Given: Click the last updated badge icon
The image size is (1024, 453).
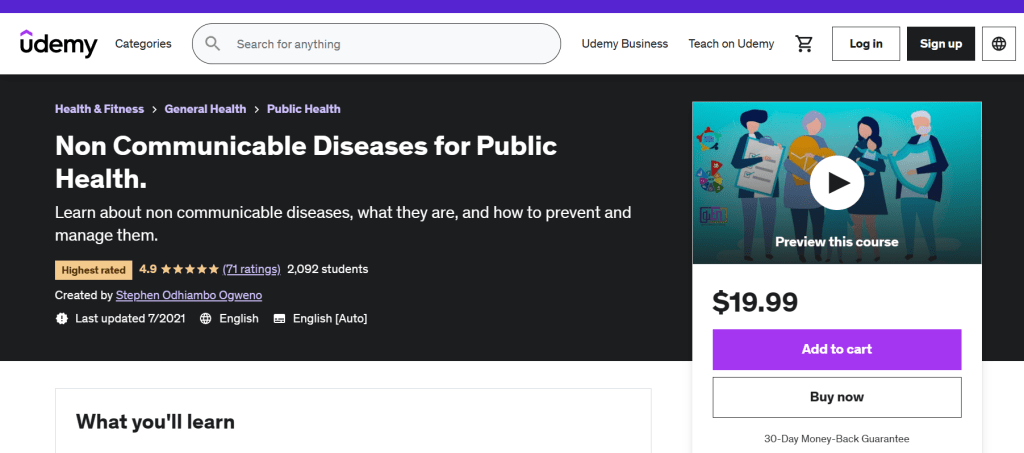Looking at the screenshot, I should tap(62, 319).
